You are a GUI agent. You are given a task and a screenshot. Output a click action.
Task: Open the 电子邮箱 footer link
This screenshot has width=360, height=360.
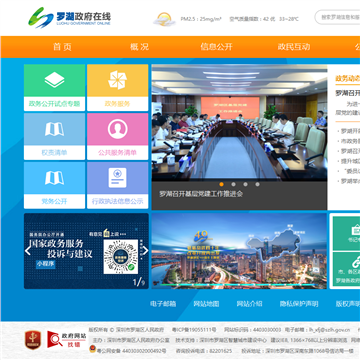[163, 304]
